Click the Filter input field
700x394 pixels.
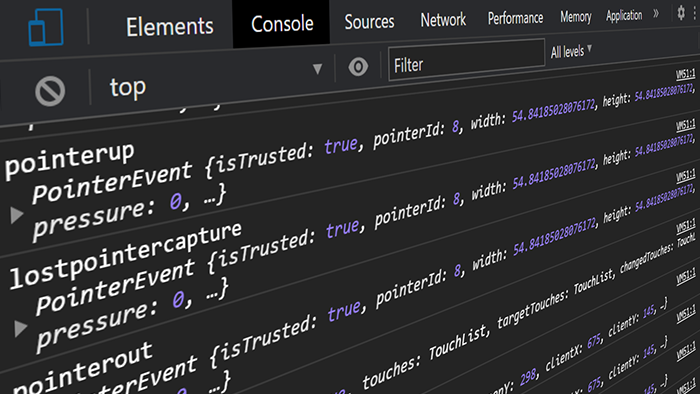(x=467, y=60)
